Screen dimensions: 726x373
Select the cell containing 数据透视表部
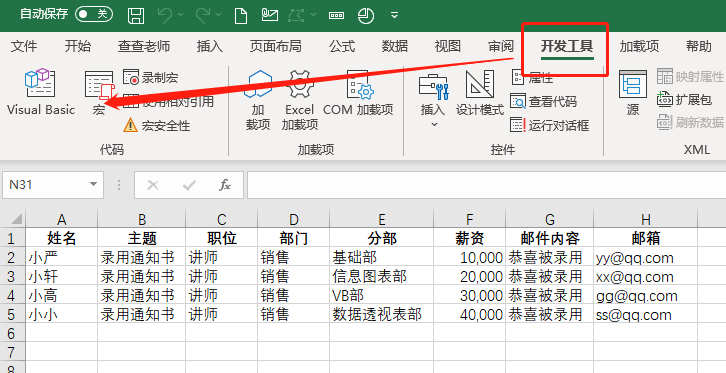coord(382,314)
